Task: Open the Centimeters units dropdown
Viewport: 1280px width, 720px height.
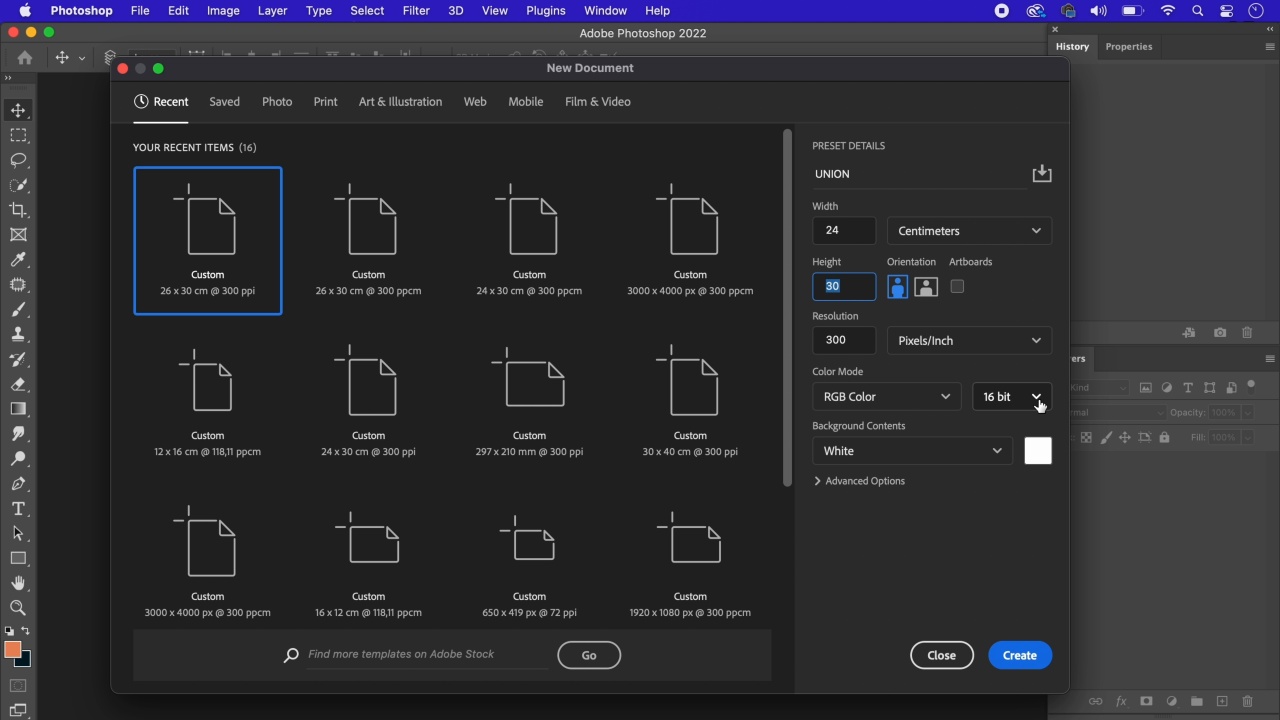Action: [x=969, y=231]
